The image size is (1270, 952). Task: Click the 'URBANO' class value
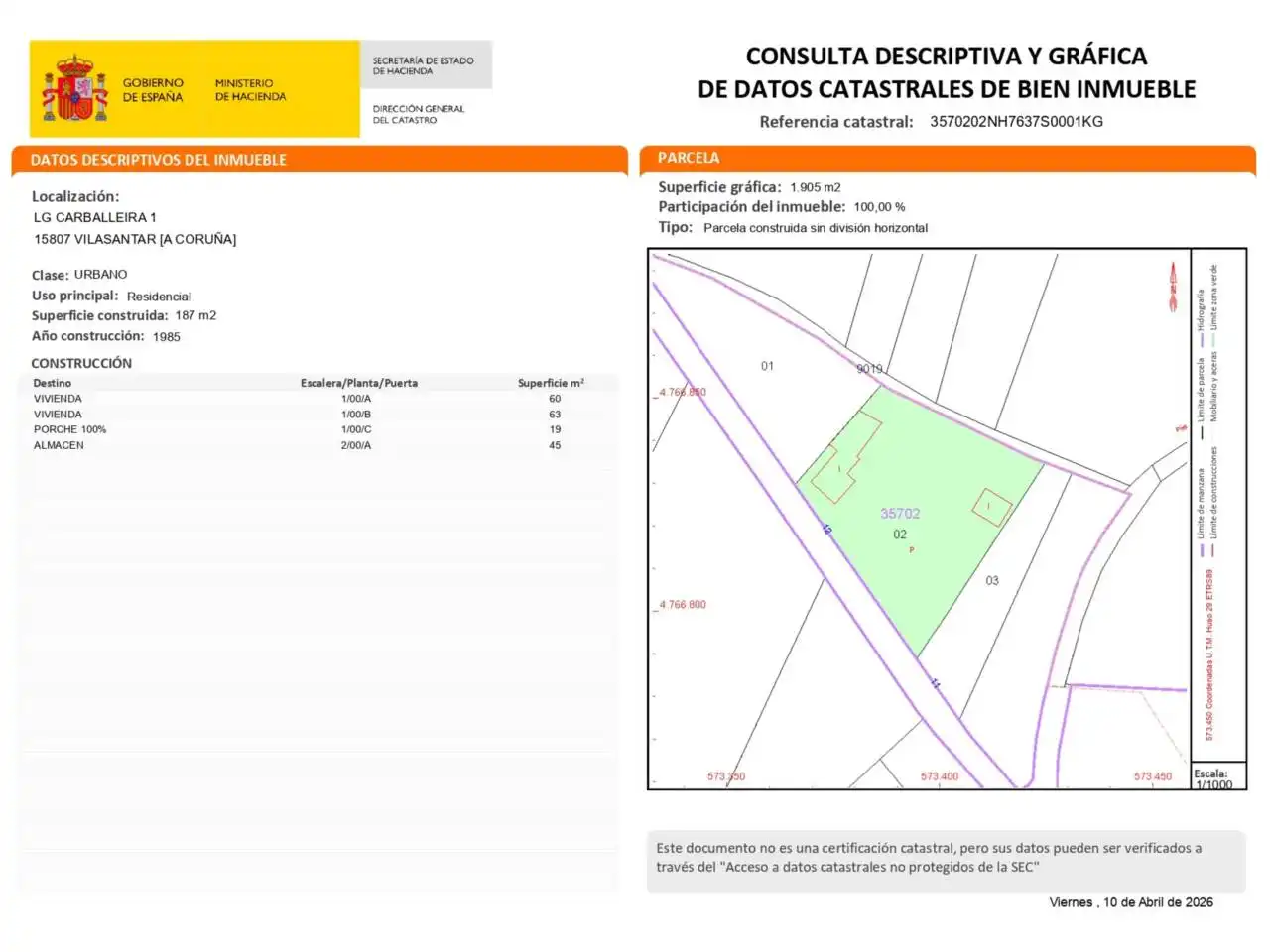tap(100, 275)
